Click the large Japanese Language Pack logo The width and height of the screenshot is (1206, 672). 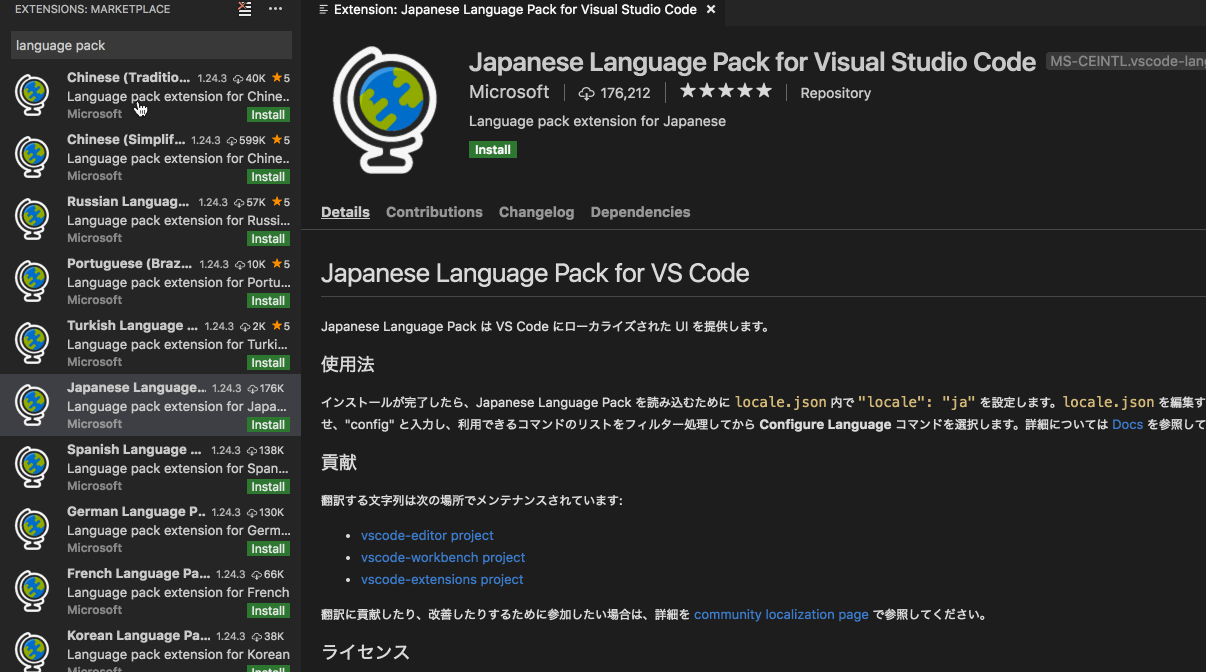(384, 109)
